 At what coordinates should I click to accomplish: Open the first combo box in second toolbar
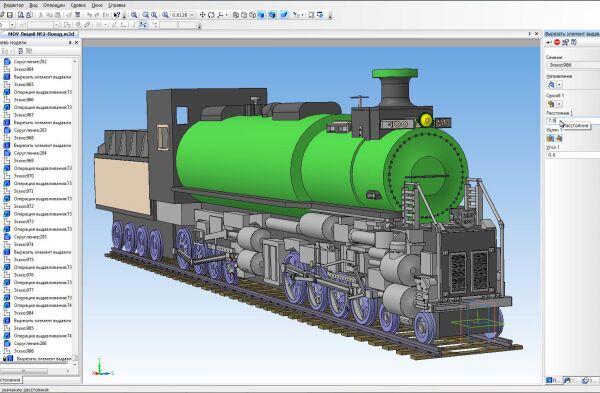(x=12, y=25)
